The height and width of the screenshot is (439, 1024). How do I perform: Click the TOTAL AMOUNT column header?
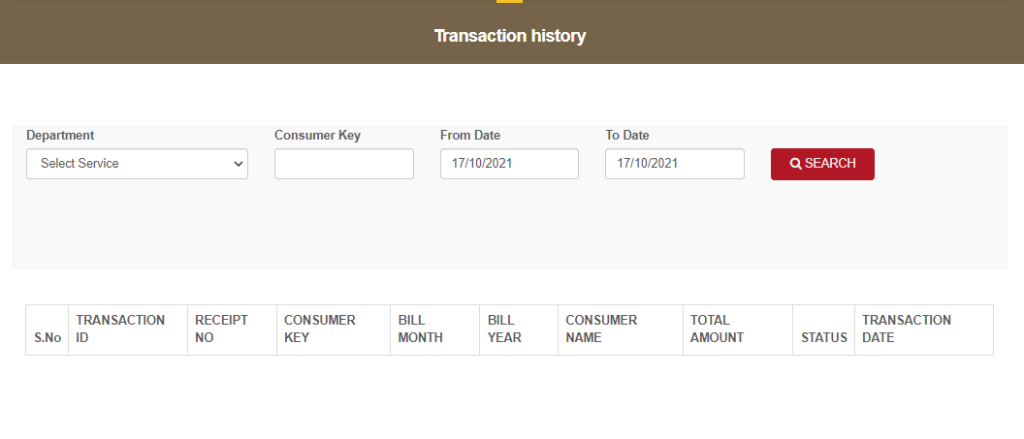738,330
